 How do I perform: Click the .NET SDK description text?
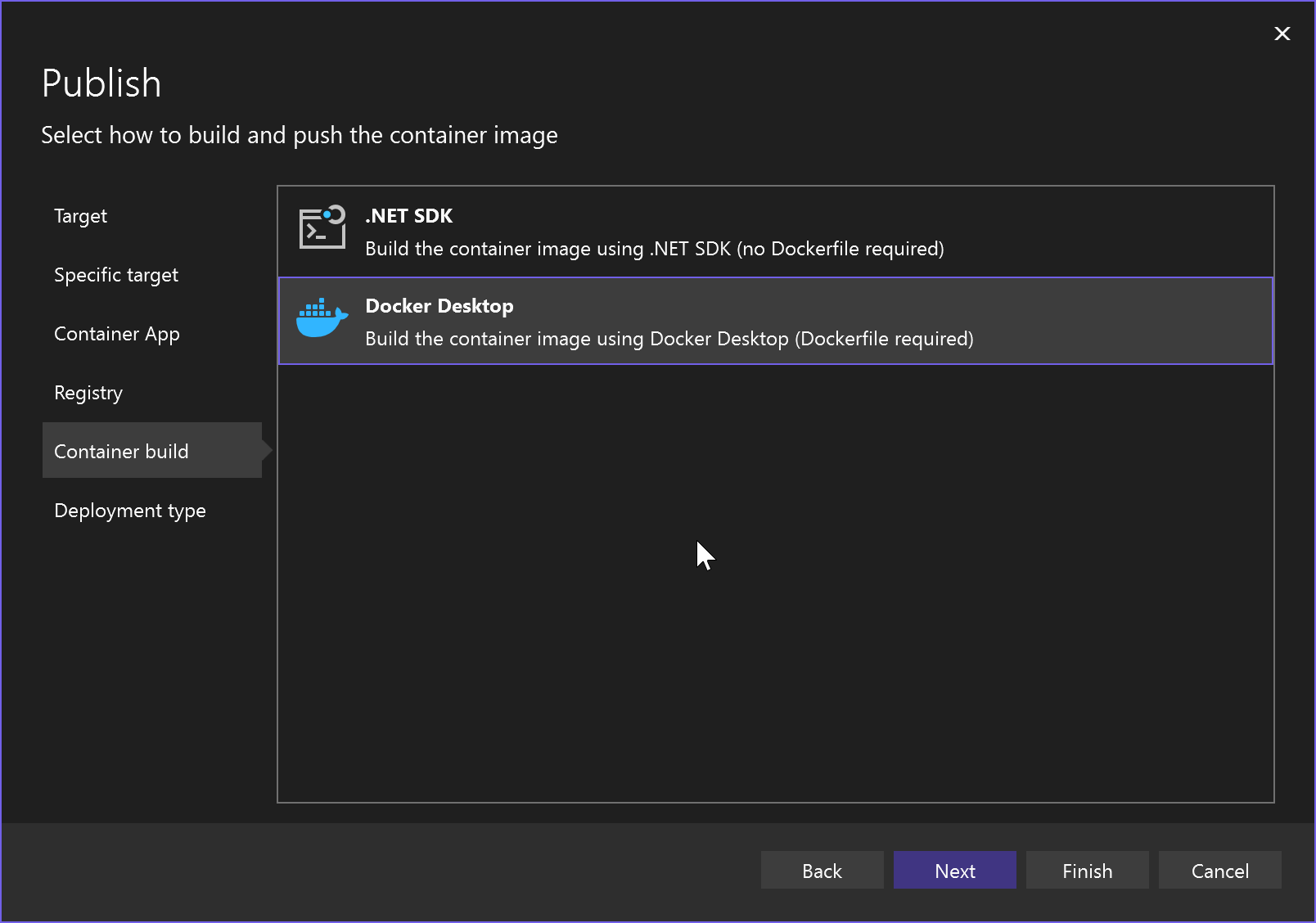(x=655, y=249)
